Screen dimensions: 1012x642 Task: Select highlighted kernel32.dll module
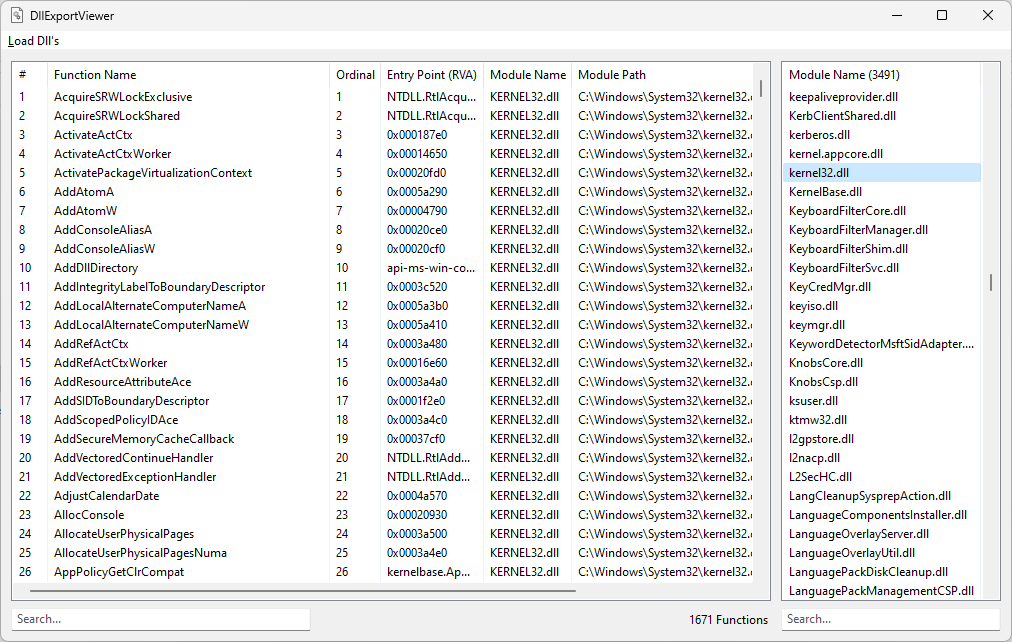tap(882, 173)
